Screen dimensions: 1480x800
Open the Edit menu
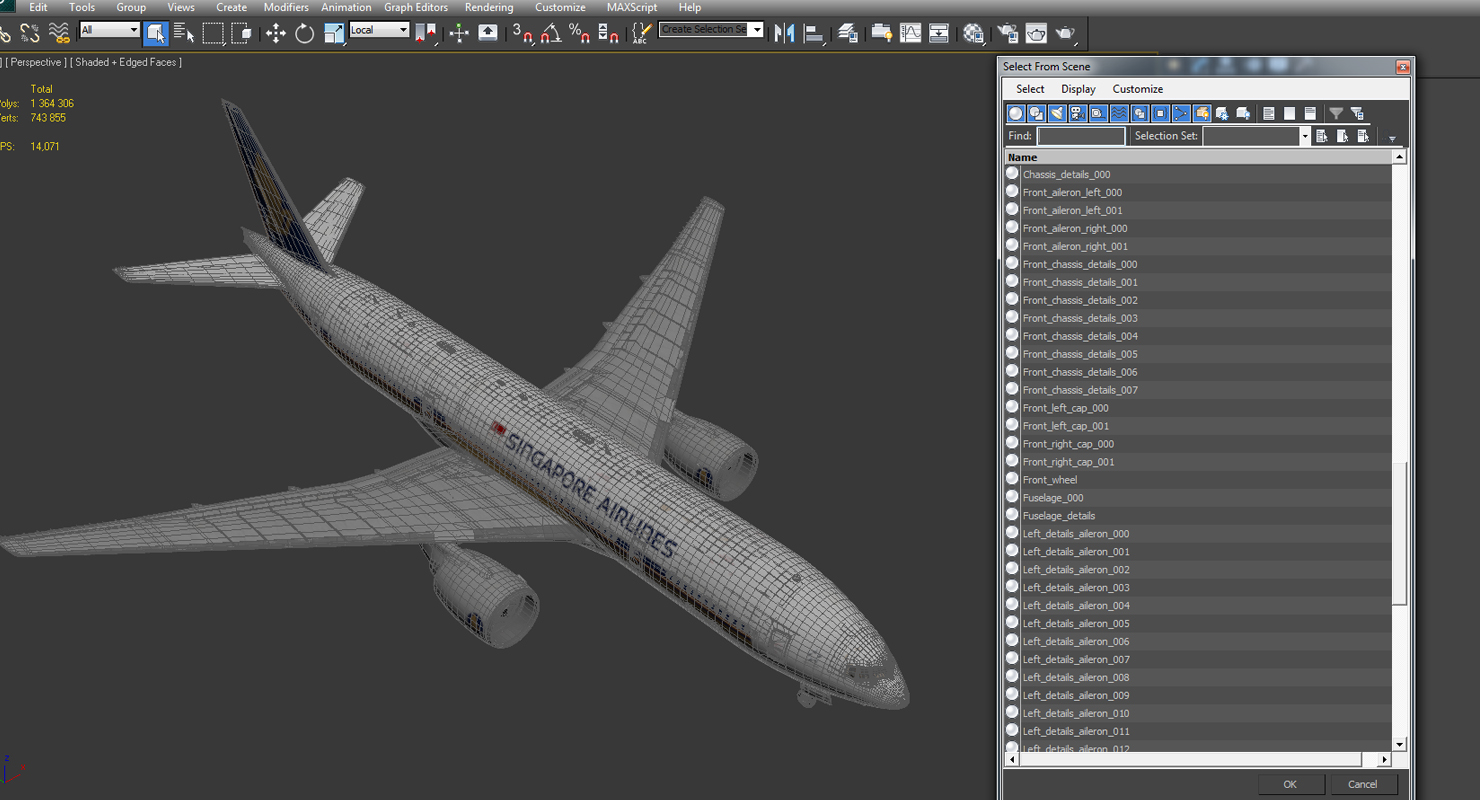[x=38, y=7]
